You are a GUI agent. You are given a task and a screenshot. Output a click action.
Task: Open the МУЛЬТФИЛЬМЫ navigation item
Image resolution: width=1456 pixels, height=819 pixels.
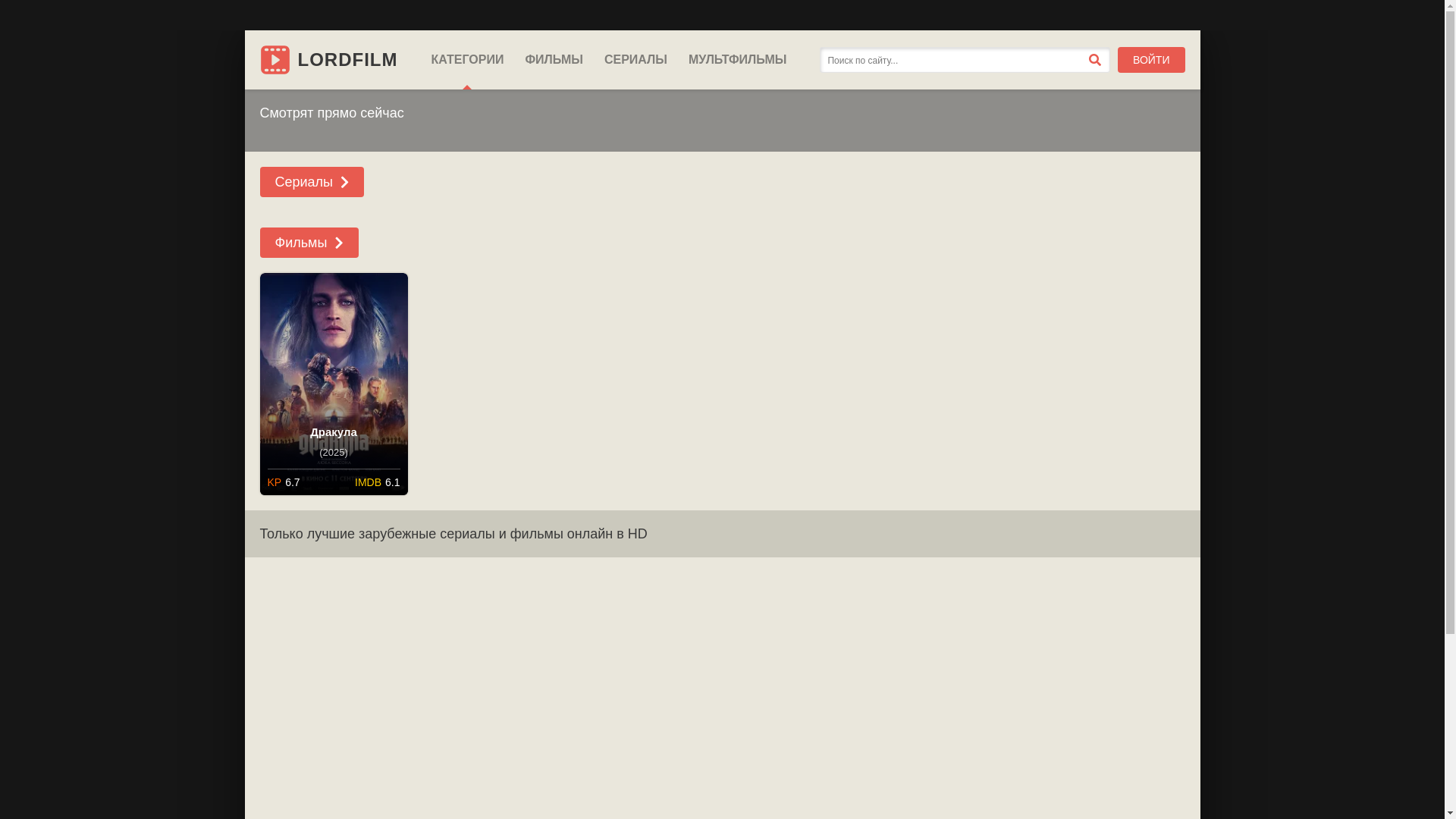point(737,60)
